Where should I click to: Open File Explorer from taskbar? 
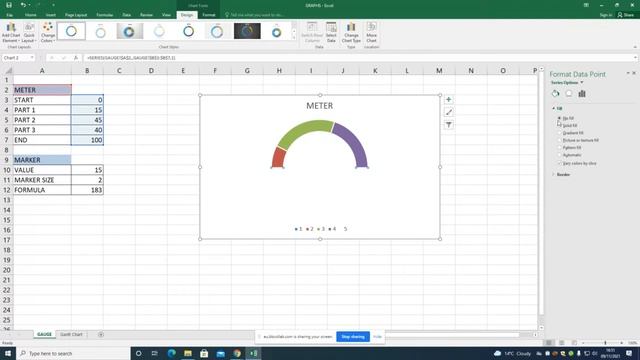[188, 353]
